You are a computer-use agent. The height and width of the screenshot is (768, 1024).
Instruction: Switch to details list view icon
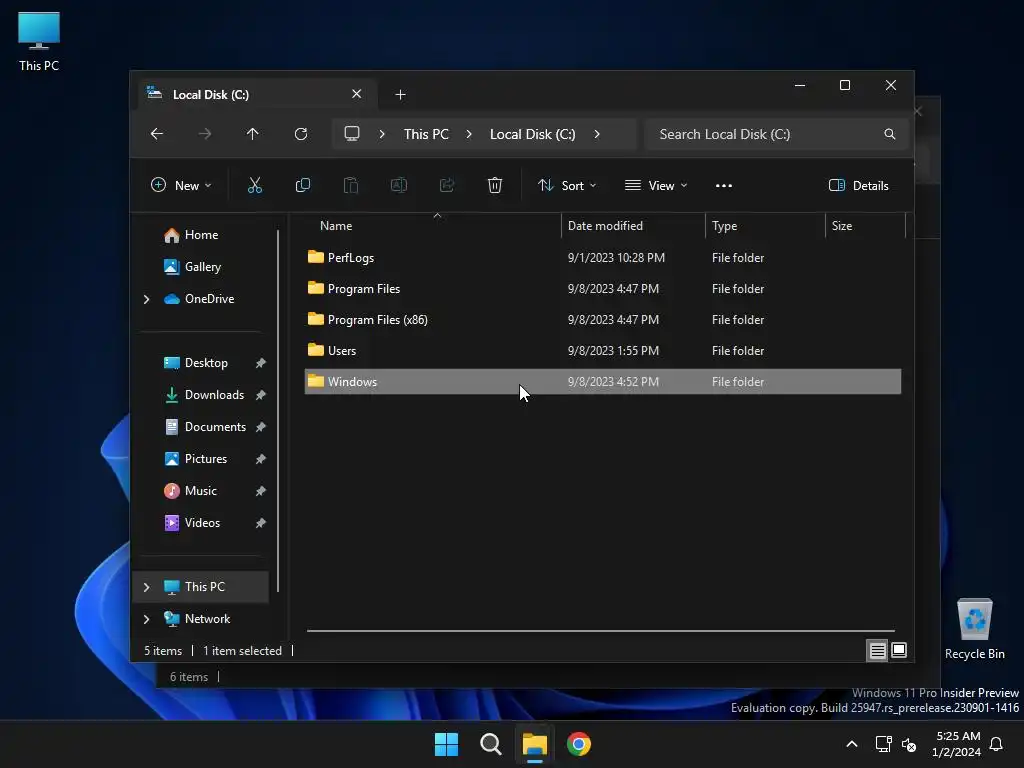point(877,650)
